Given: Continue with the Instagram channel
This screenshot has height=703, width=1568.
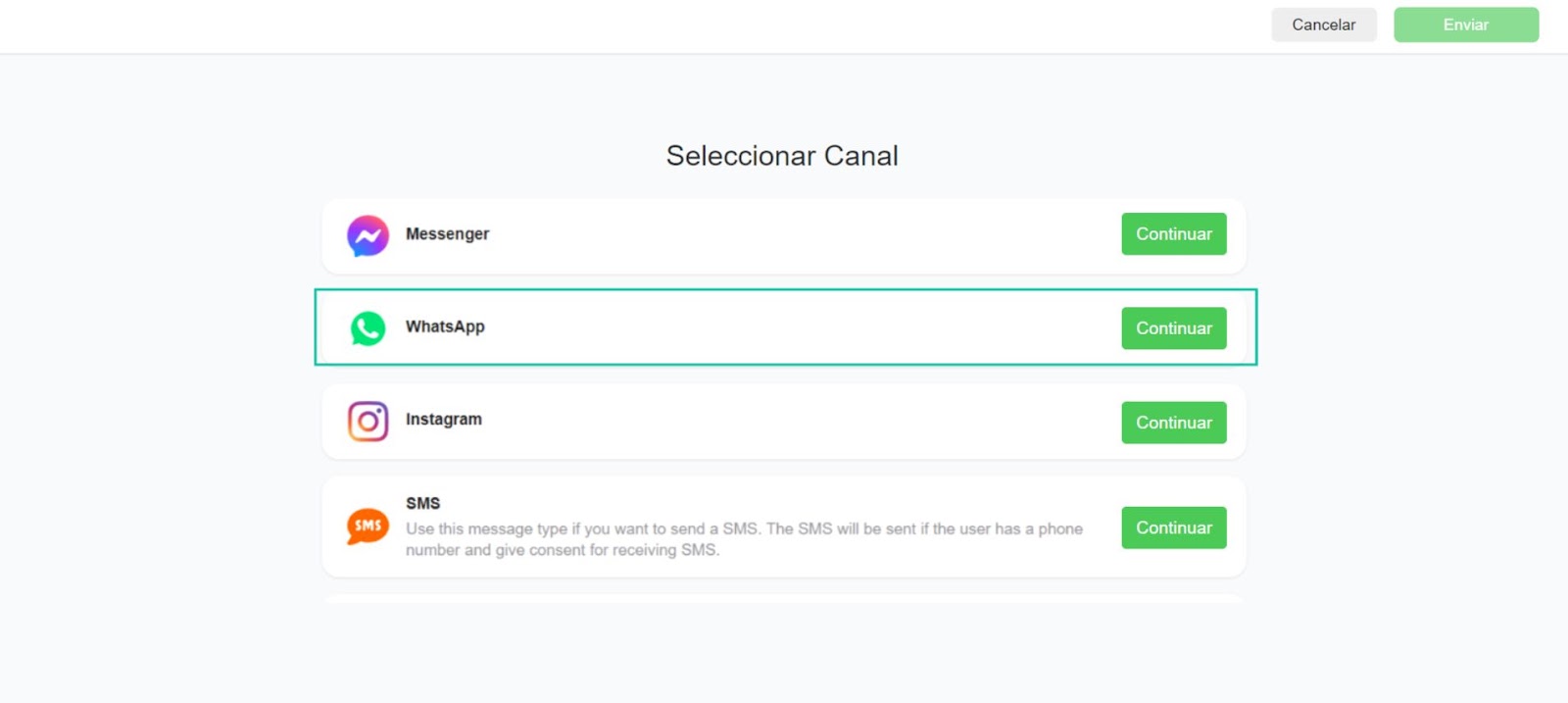Looking at the screenshot, I should click(1174, 423).
